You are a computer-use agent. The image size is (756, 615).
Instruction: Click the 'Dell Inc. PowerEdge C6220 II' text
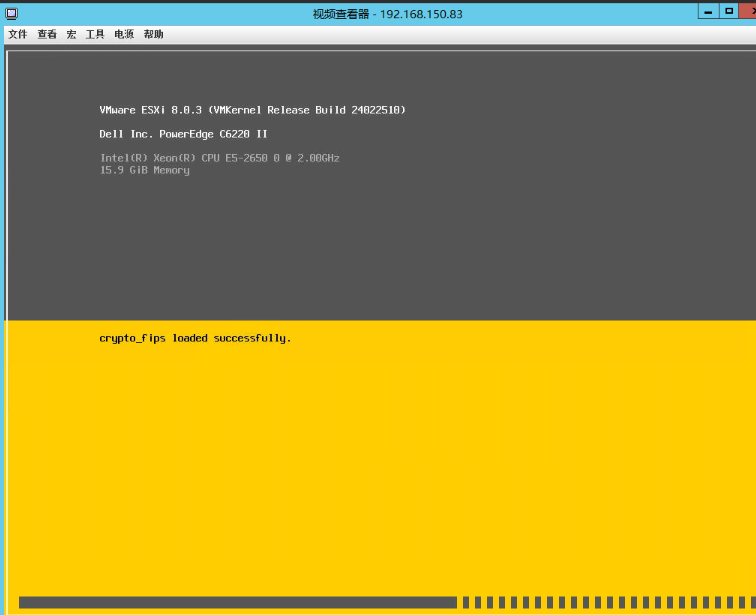(x=183, y=134)
